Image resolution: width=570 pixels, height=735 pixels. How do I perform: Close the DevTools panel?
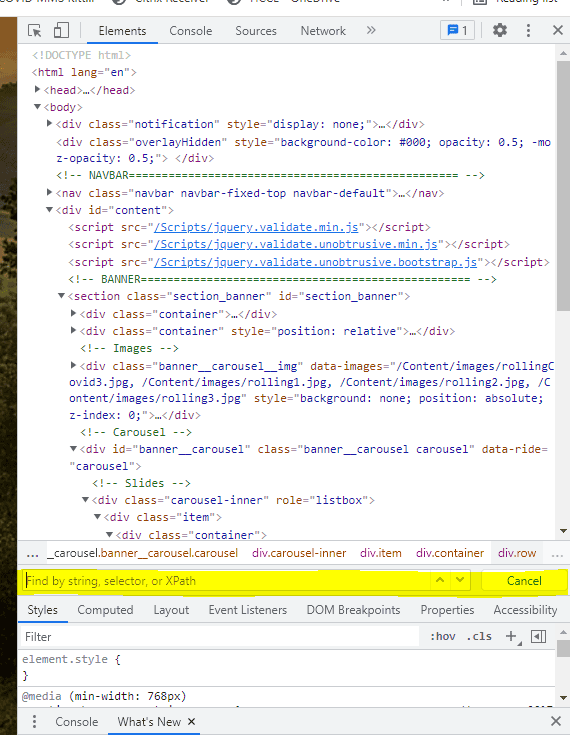(557, 30)
